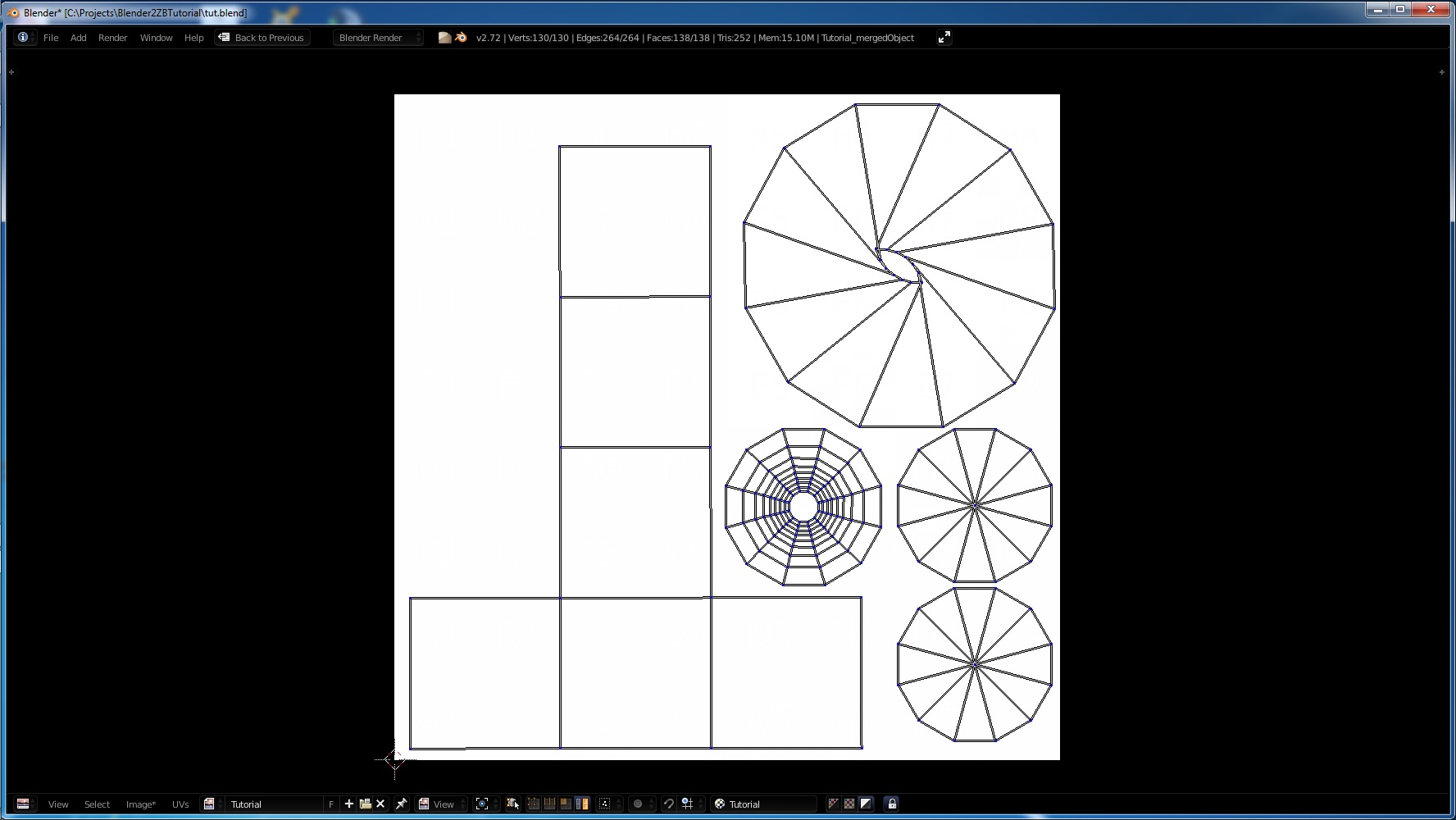Expand the hidden right region plus widget
Viewport: 1456px width, 820px height.
1442,72
